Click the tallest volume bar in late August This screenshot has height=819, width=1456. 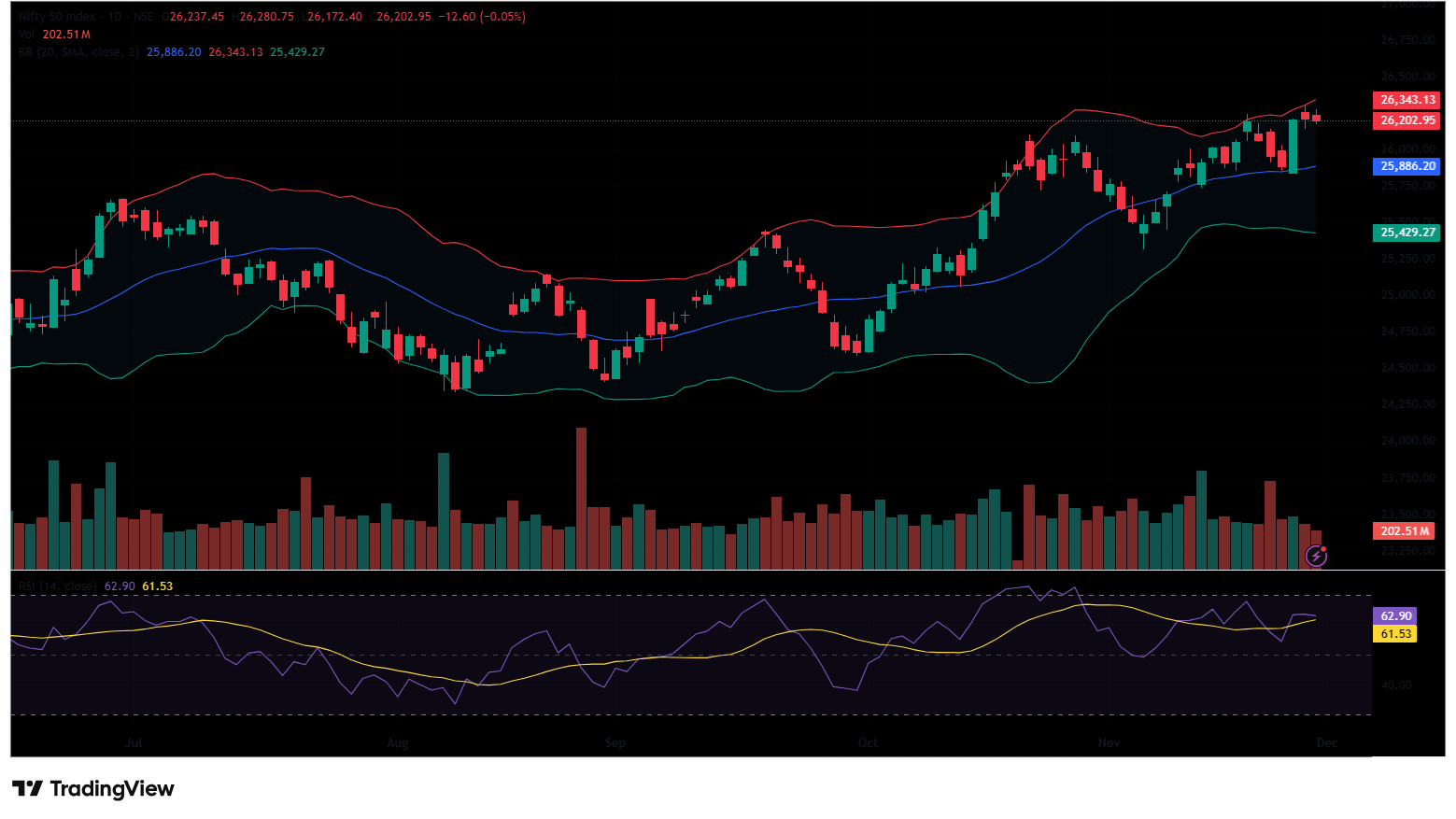(581, 499)
